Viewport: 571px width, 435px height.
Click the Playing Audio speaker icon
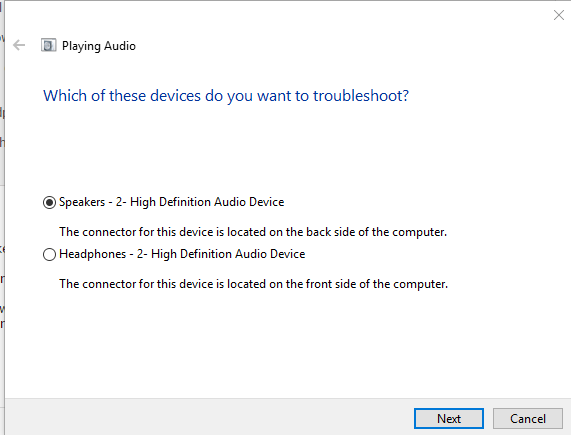[x=48, y=46]
